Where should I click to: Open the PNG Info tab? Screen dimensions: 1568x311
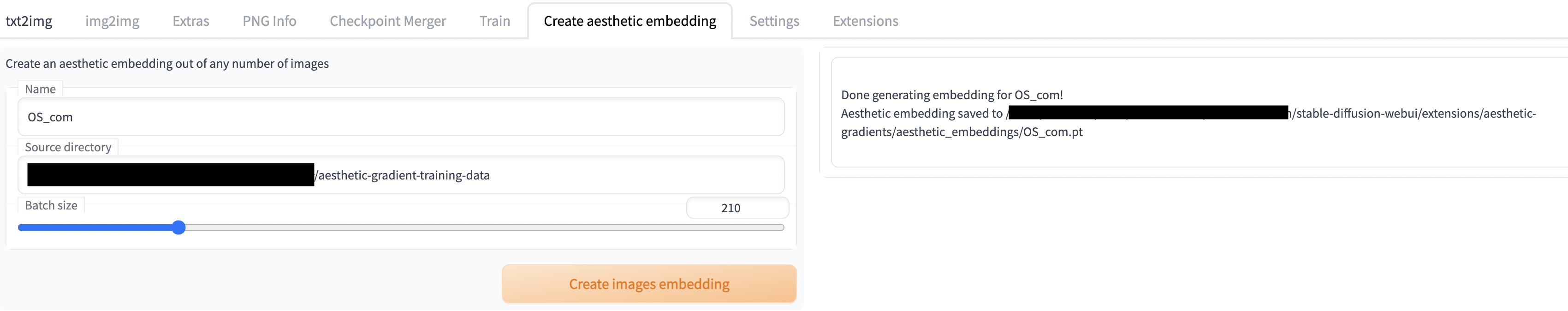[x=268, y=21]
